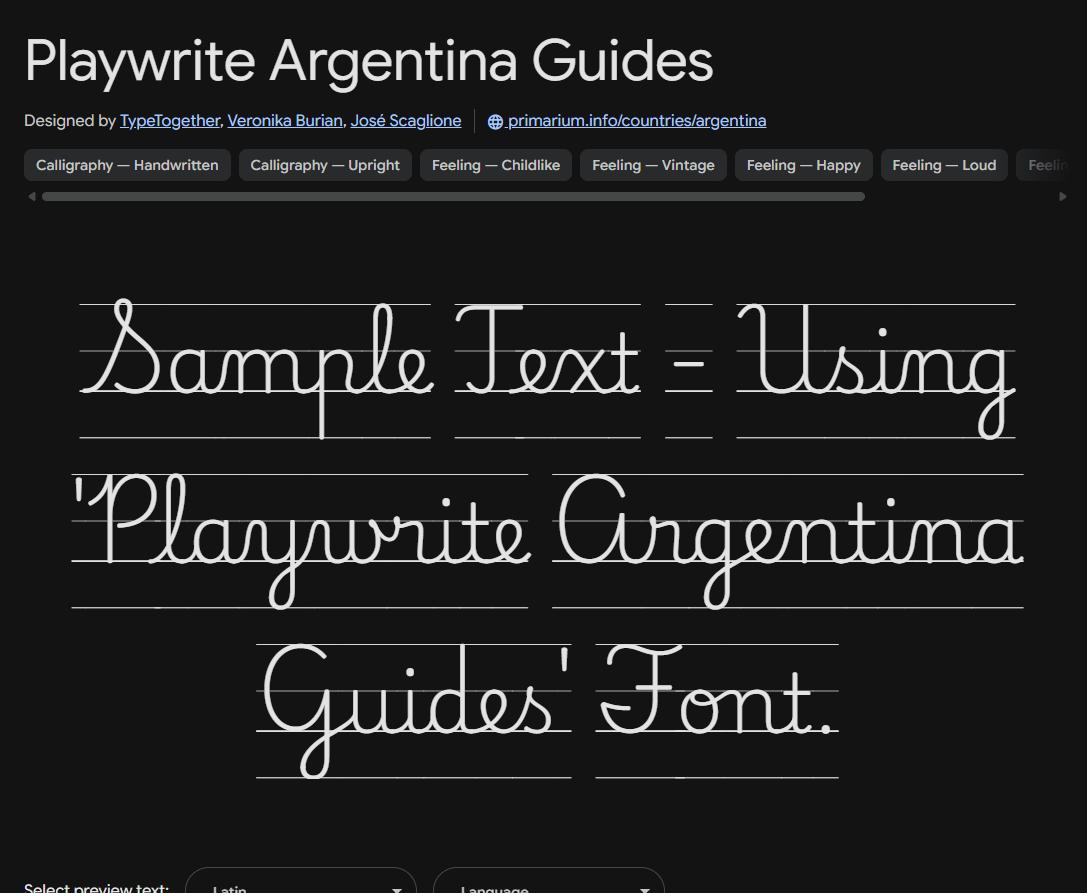
Task: Click the right arrow of tag scrollbar
Action: tap(1063, 197)
